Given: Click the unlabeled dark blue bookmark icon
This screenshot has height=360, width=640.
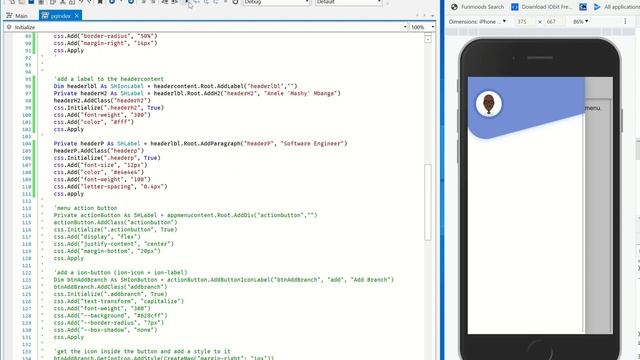Looking at the screenshot, I should click(583, 7).
